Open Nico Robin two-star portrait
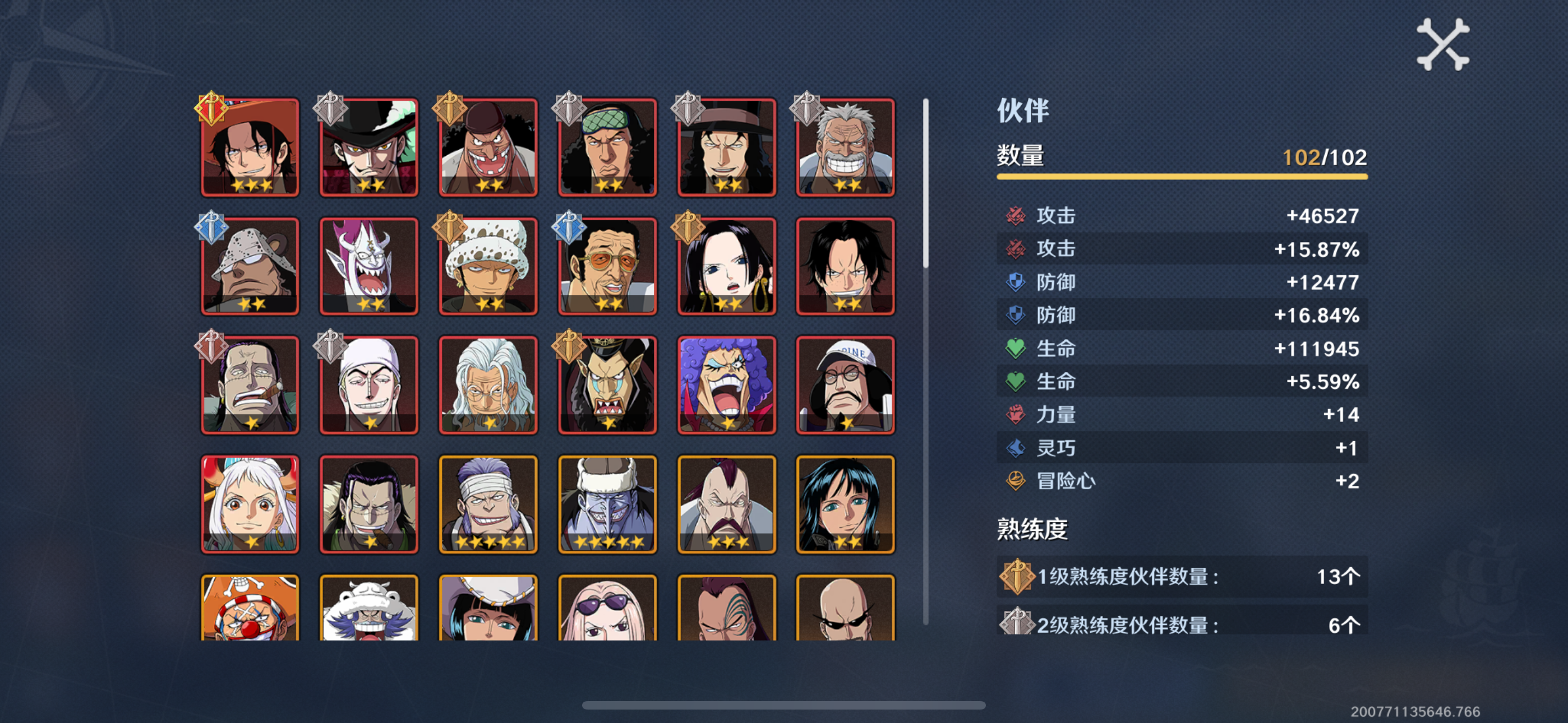This screenshot has height=723, width=1568. (846, 504)
